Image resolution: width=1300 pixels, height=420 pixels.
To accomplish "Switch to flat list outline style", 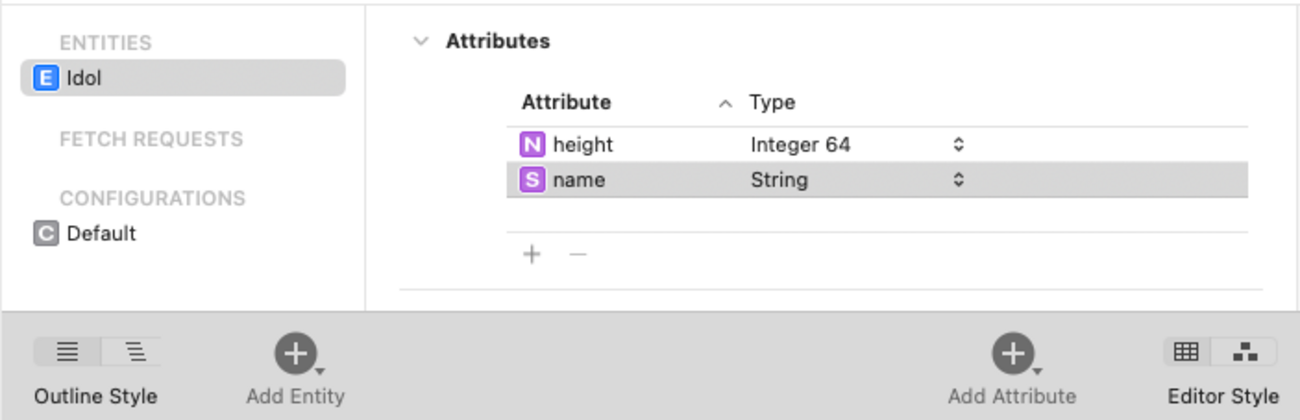I will (67, 351).
